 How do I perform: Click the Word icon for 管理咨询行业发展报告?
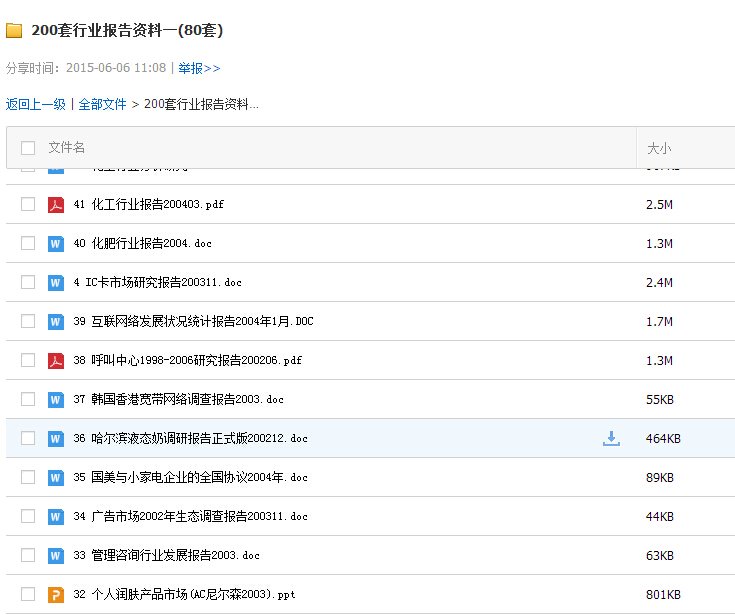coord(56,555)
